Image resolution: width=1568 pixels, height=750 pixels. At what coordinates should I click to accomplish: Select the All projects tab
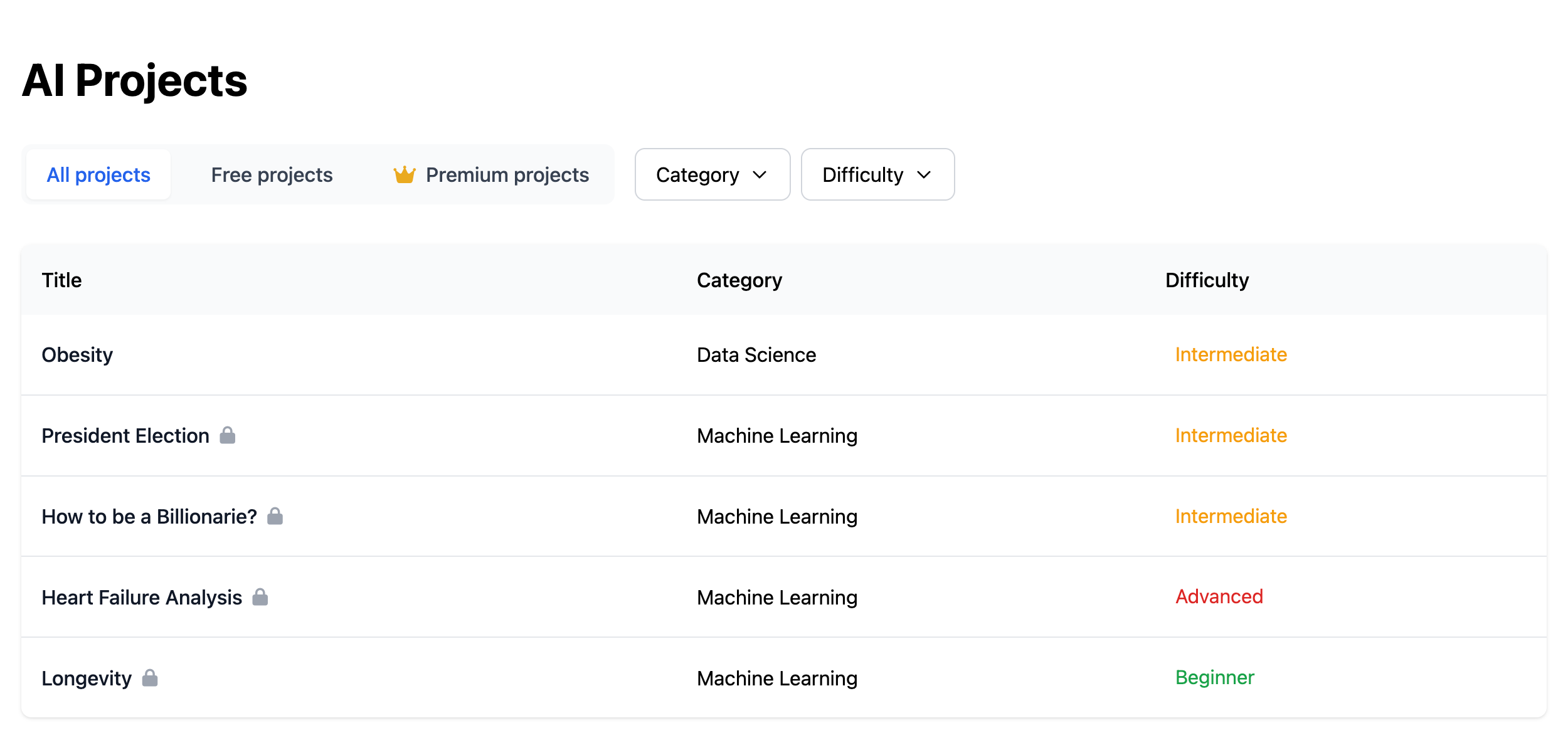[x=98, y=174]
